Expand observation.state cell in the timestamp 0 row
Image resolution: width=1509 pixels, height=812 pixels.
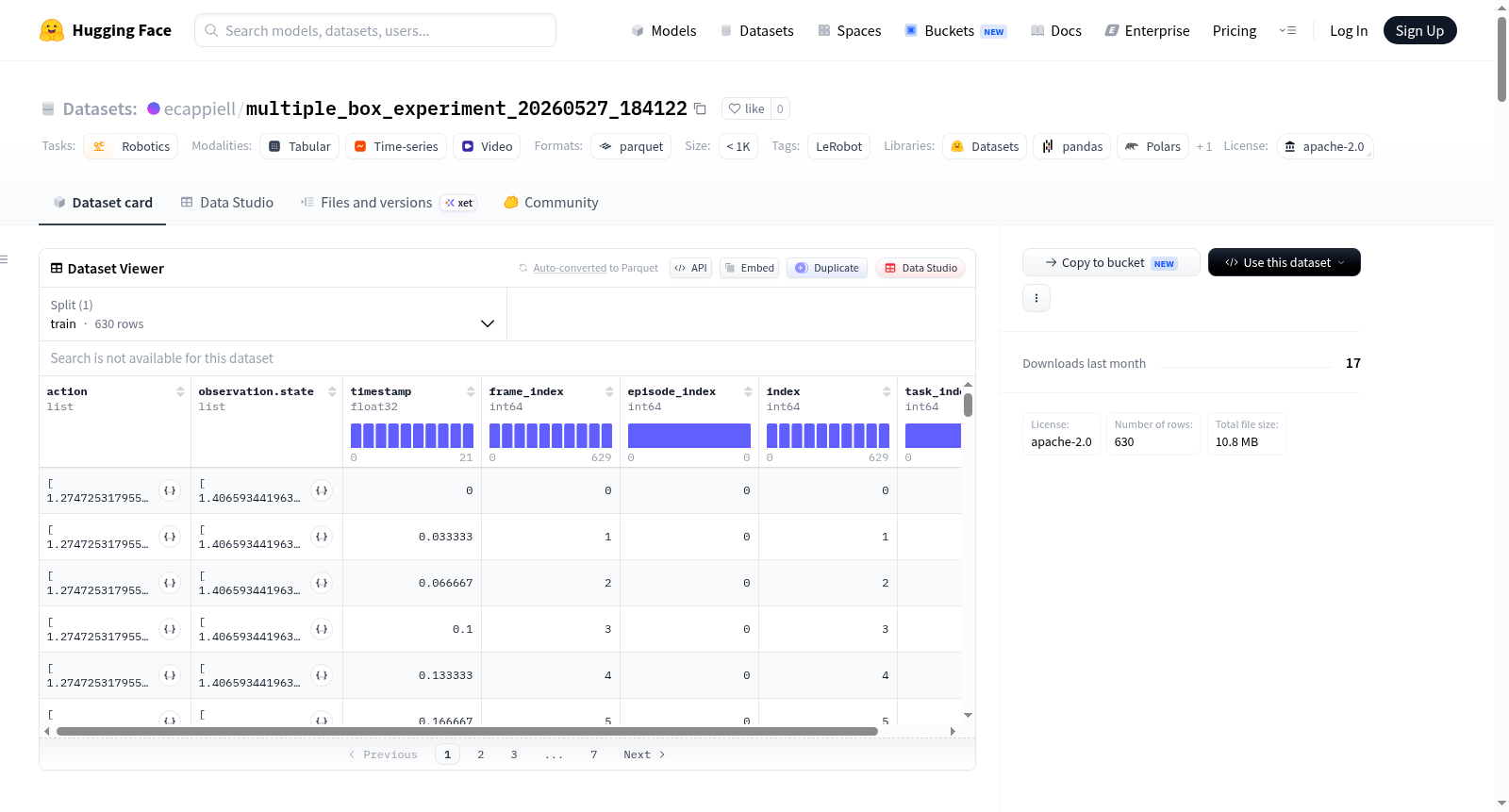tap(322, 490)
